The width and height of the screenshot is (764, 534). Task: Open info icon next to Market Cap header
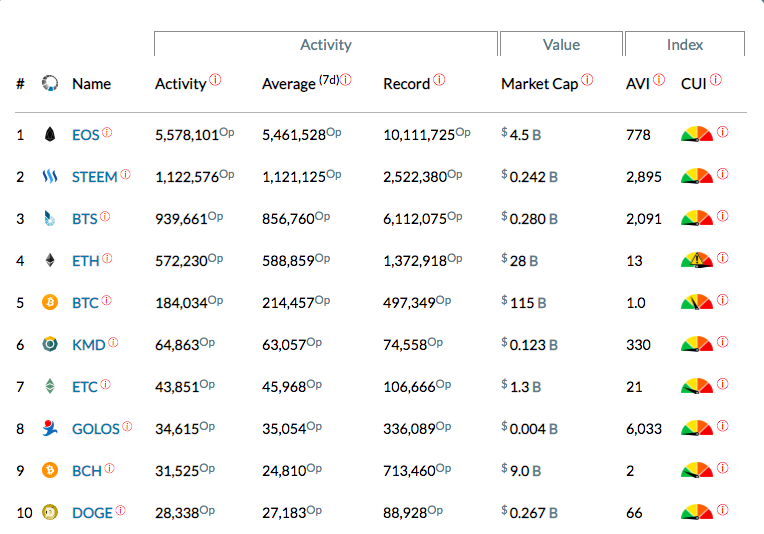(587, 79)
